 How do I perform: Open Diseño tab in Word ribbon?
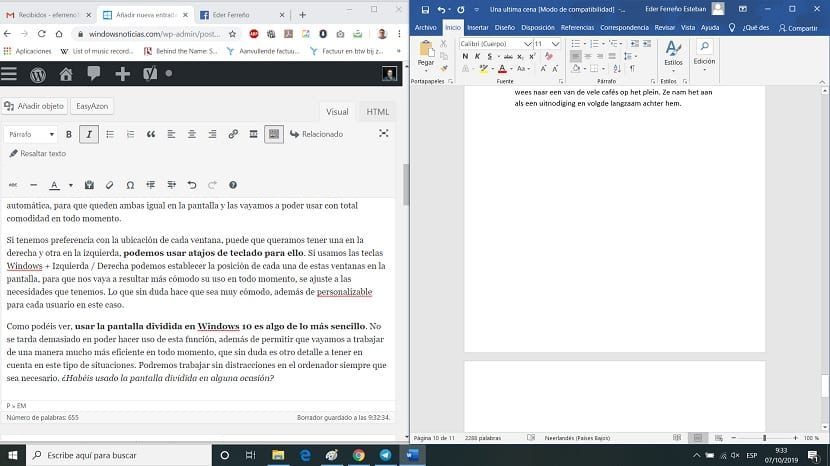(x=504, y=28)
